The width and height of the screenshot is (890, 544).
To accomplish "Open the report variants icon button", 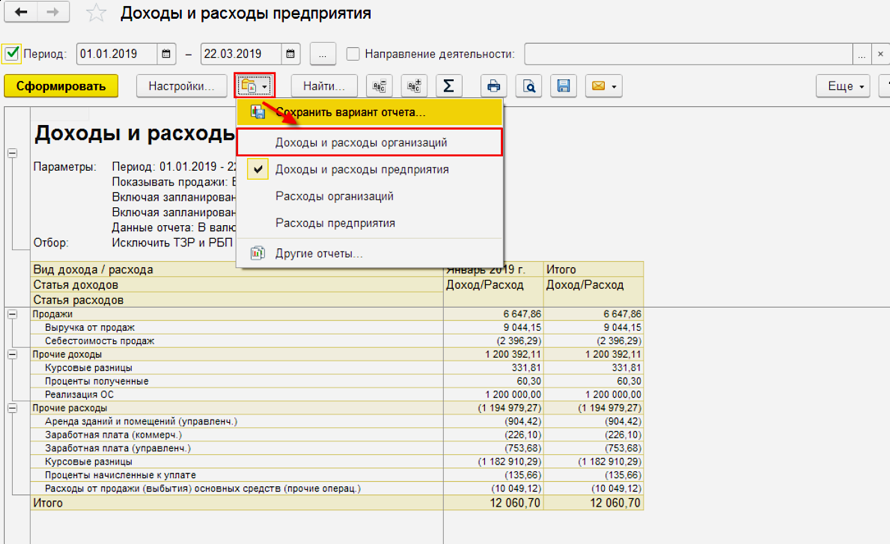I will pos(254,86).
